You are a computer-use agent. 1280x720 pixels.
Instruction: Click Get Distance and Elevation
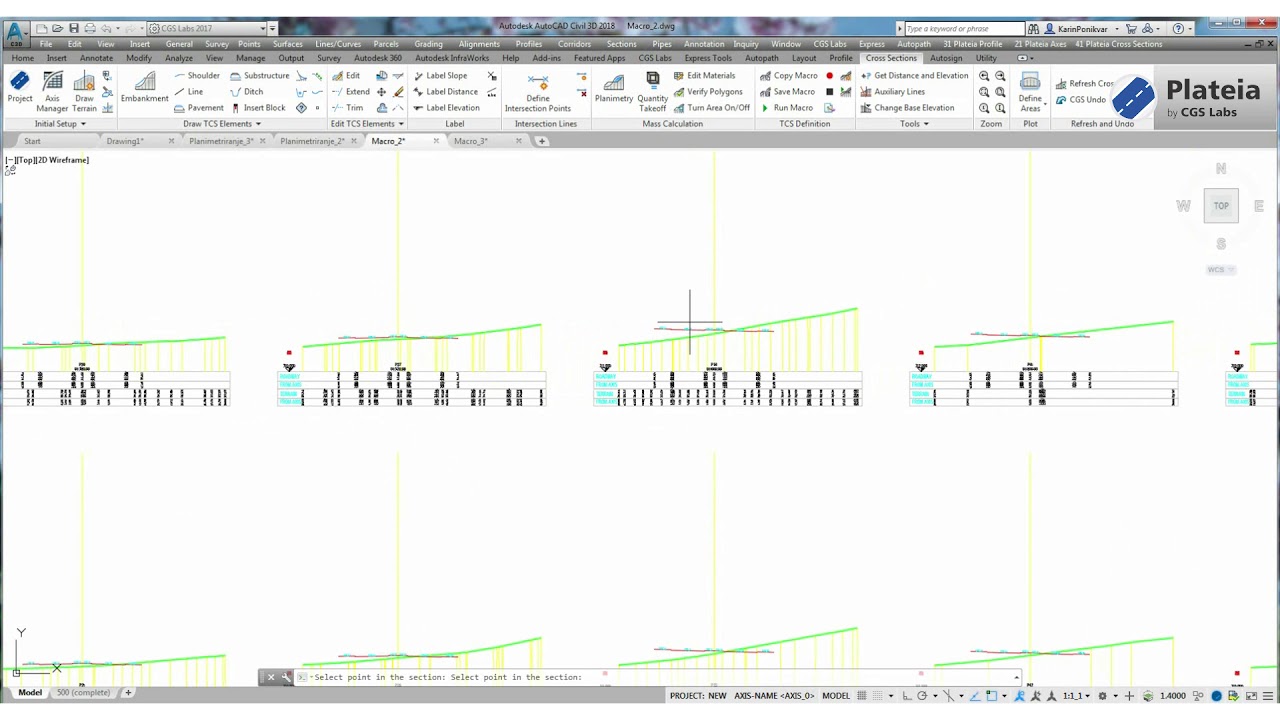(914, 76)
